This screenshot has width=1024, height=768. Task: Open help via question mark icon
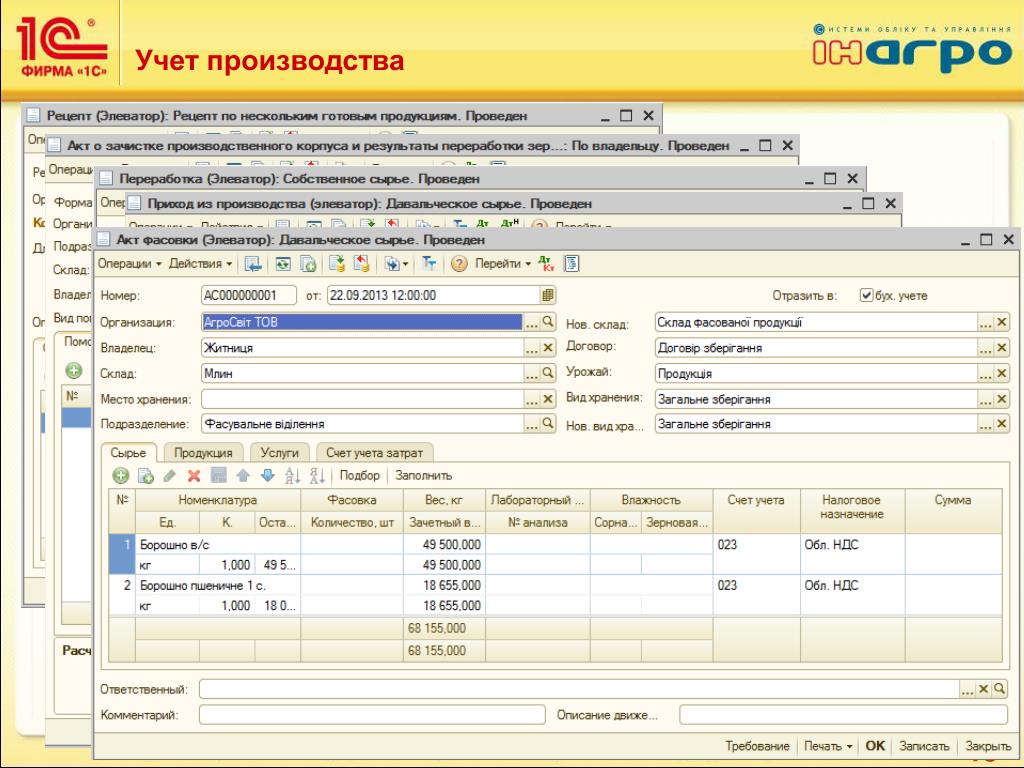pyautogui.click(x=459, y=264)
